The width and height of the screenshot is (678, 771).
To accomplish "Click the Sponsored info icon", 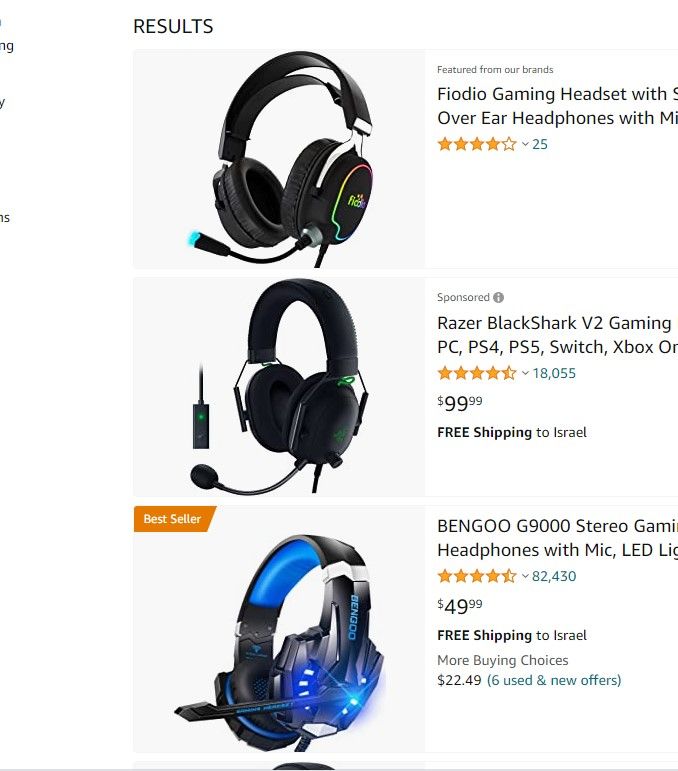I will (x=499, y=297).
